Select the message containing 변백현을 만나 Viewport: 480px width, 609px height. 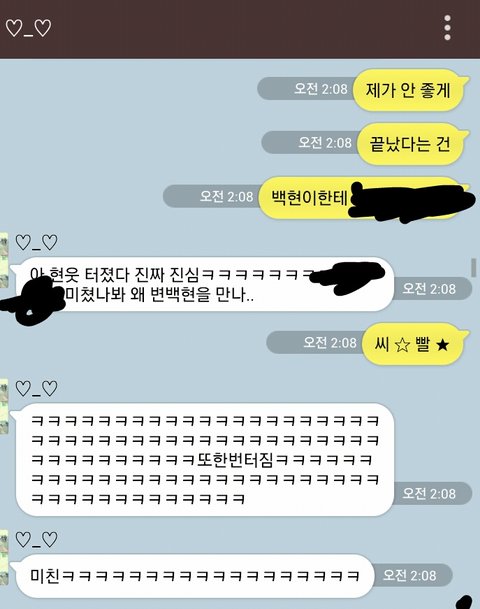202,284
